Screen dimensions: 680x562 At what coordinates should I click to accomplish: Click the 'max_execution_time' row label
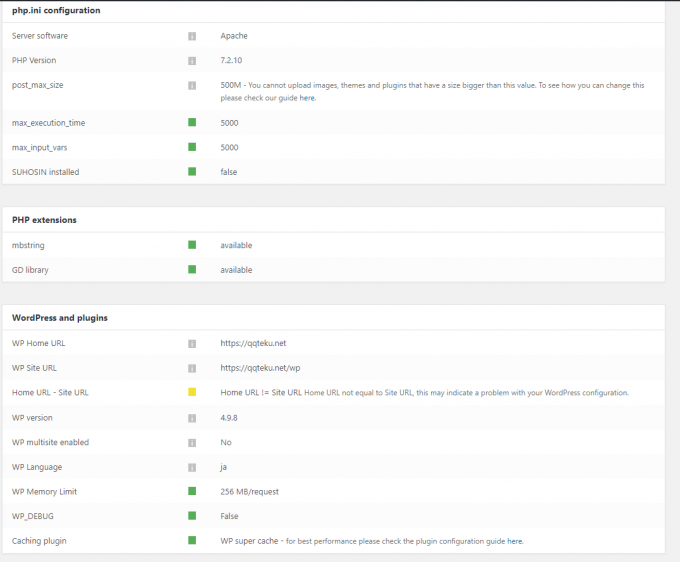click(48, 123)
